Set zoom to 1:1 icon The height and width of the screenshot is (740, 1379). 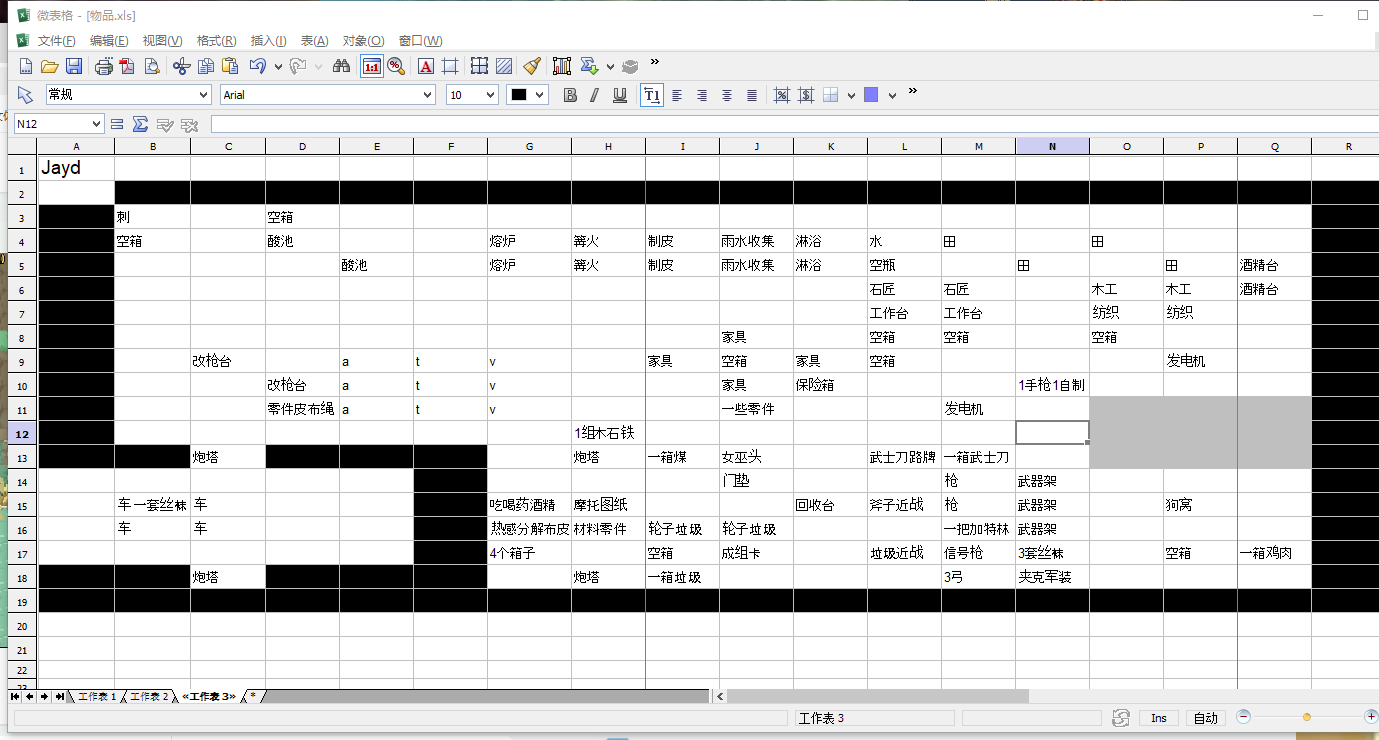(372, 66)
